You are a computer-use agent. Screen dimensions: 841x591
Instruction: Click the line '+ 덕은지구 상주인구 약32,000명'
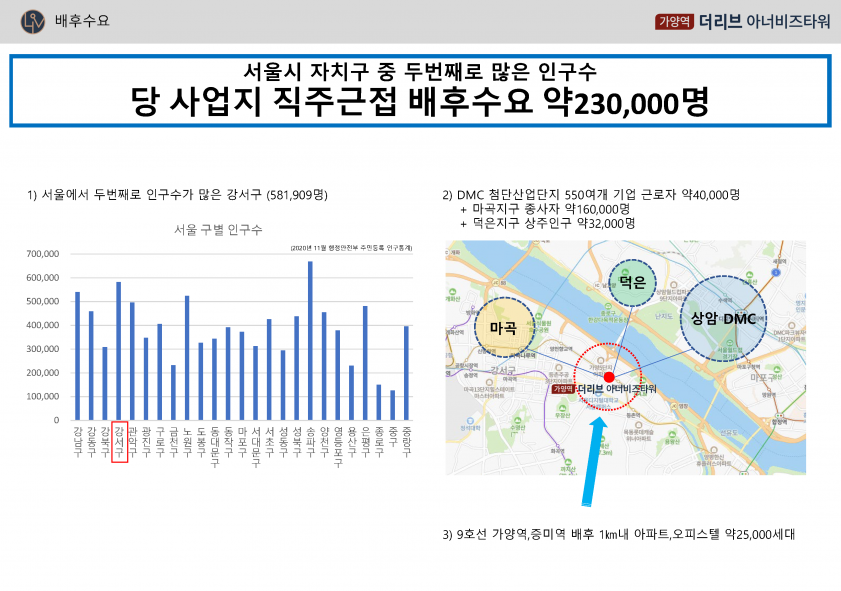548,223
